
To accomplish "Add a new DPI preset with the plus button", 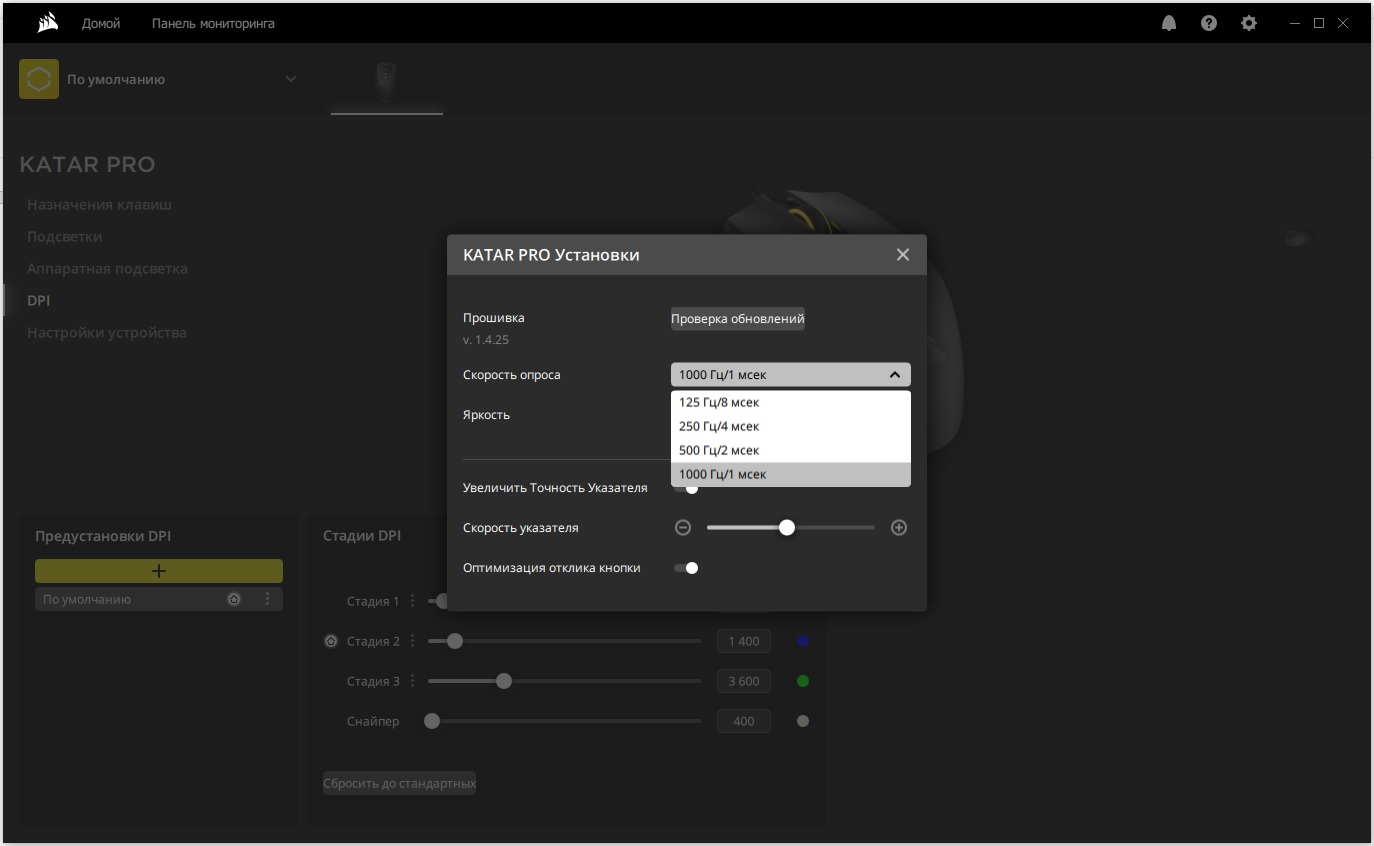I will point(159,571).
